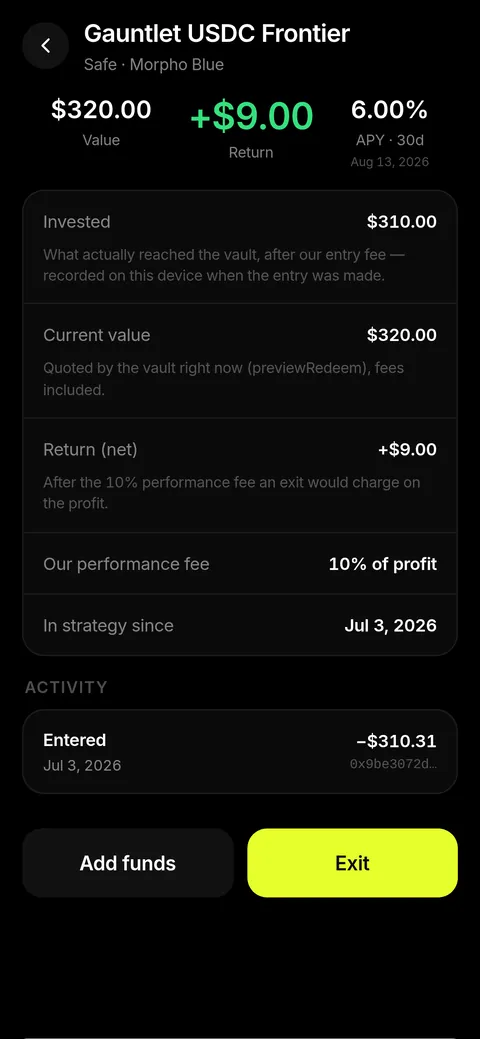Tap the -$310.31 entered amount
The image size is (480, 1039).
pos(396,741)
